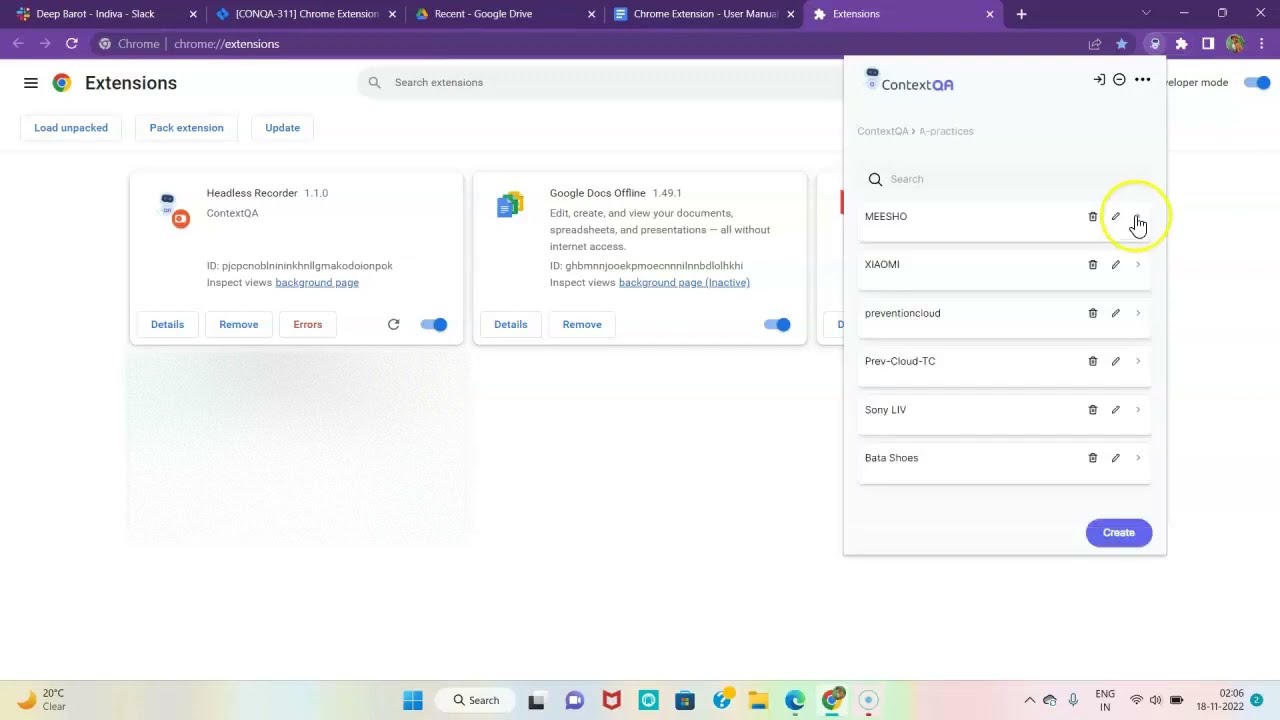
Task: Delete the Sony LIV entry trash icon
Action: [x=1092, y=410]
